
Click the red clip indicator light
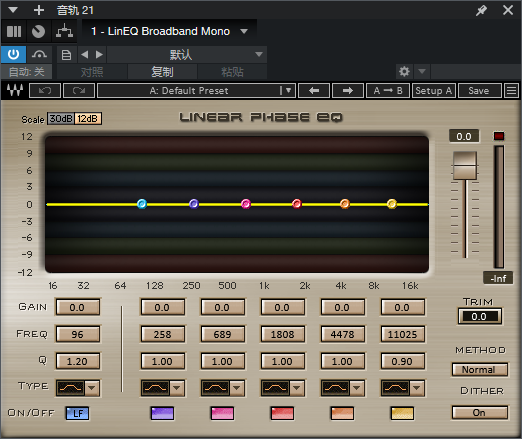point(499,136)
